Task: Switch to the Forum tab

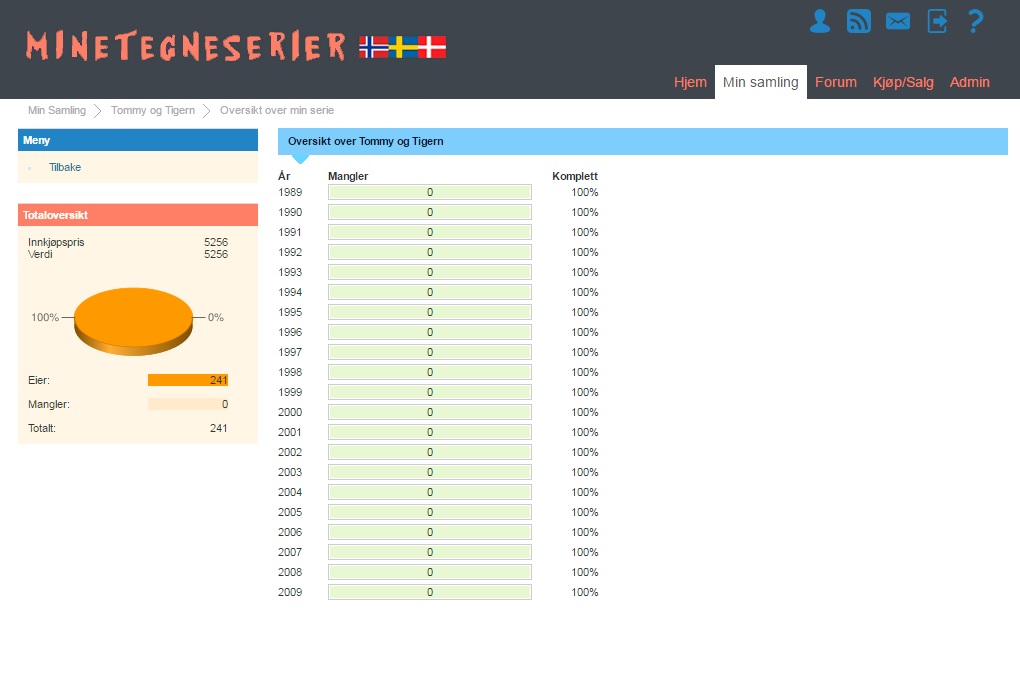Action: pos(836,82)
